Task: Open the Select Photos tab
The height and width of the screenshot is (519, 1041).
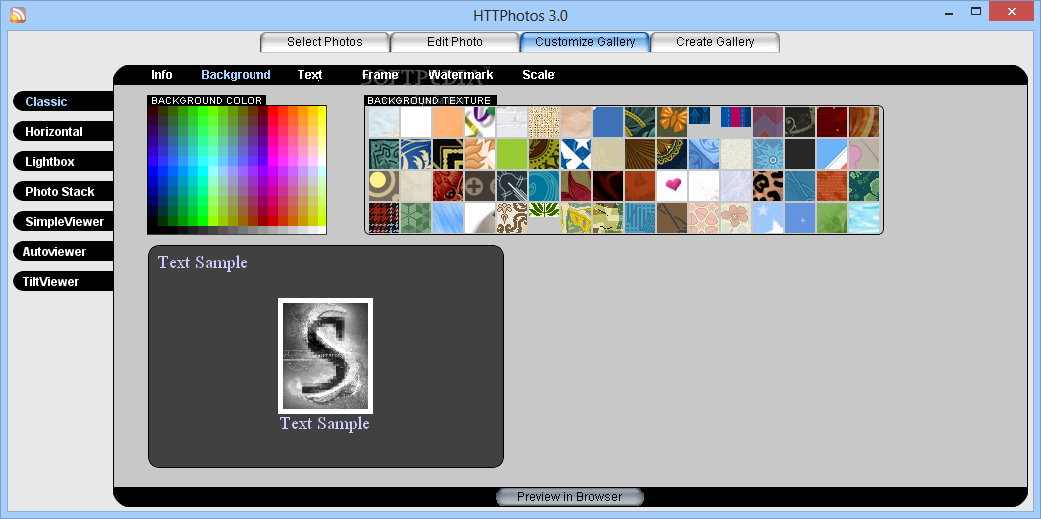Action: (325, 42)
